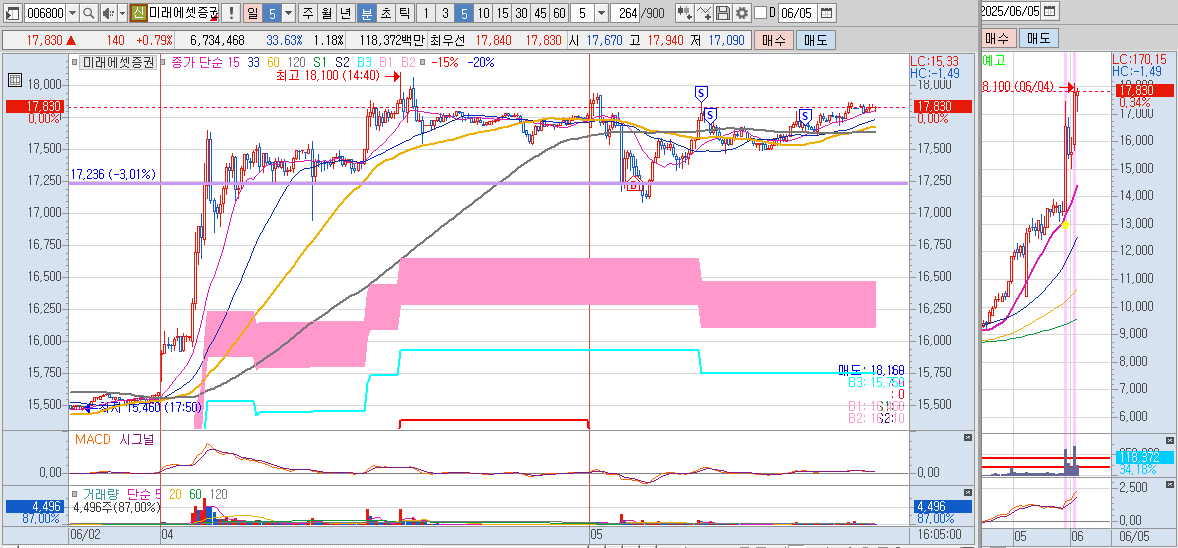Select 초 second chart period
Image resolution: width=1178 pixels, height=548 pixels.
pyautogui.click(x=385, y=13)
